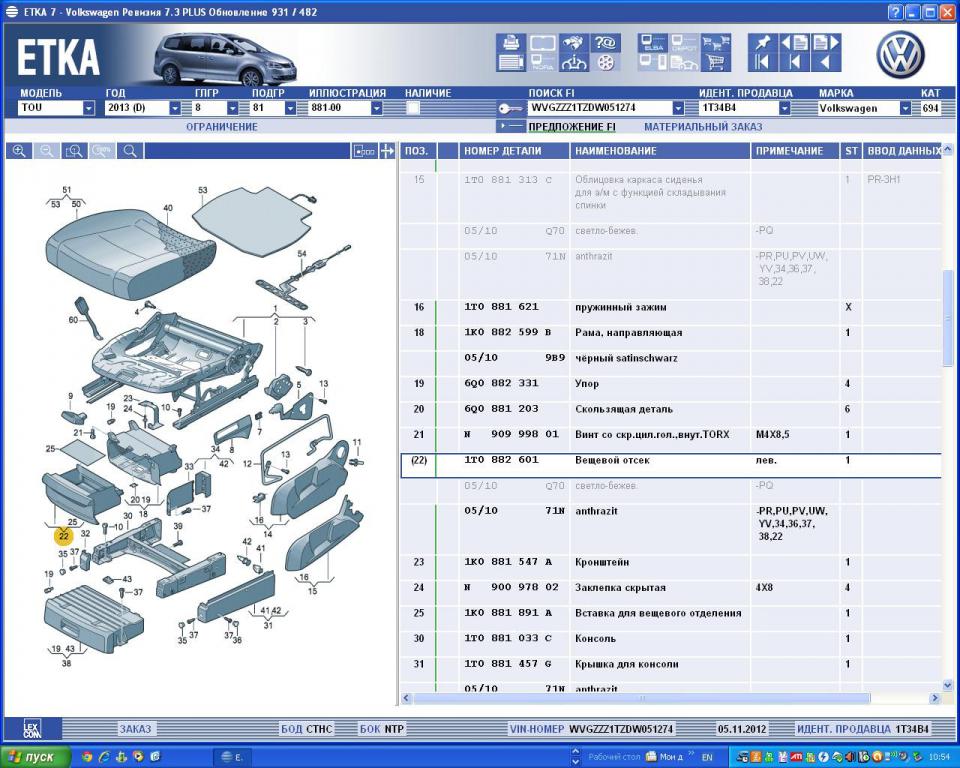
Task: Open the ?@ help and e-mail icon
Action: pyautogui.click(x=606, y=43)
